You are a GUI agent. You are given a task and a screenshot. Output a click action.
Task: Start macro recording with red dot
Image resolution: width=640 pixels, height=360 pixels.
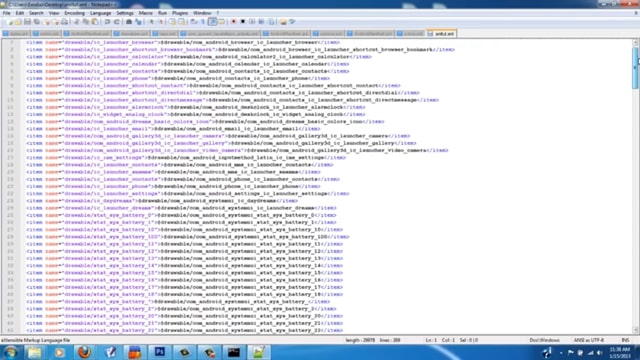(x=233, y=22)
